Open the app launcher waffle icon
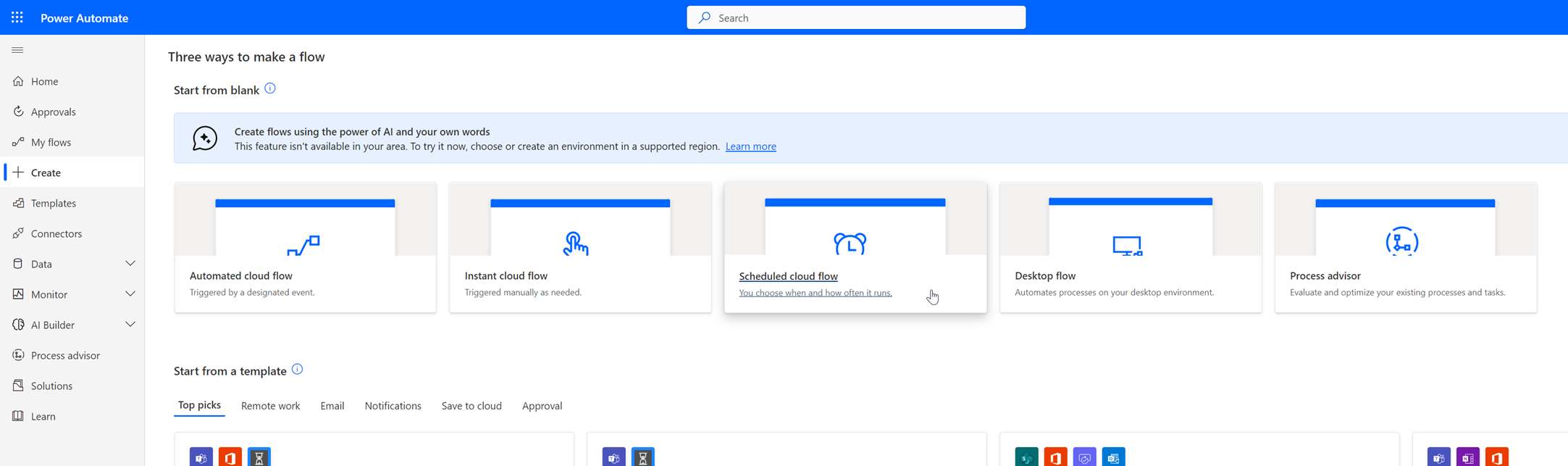 (17, 17)
